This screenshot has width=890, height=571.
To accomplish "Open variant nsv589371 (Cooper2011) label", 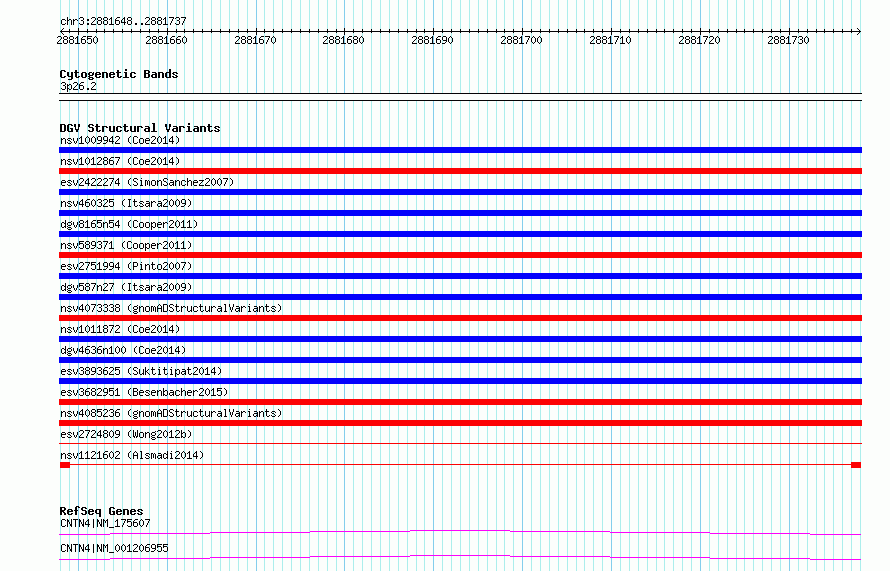I will 126,245.
